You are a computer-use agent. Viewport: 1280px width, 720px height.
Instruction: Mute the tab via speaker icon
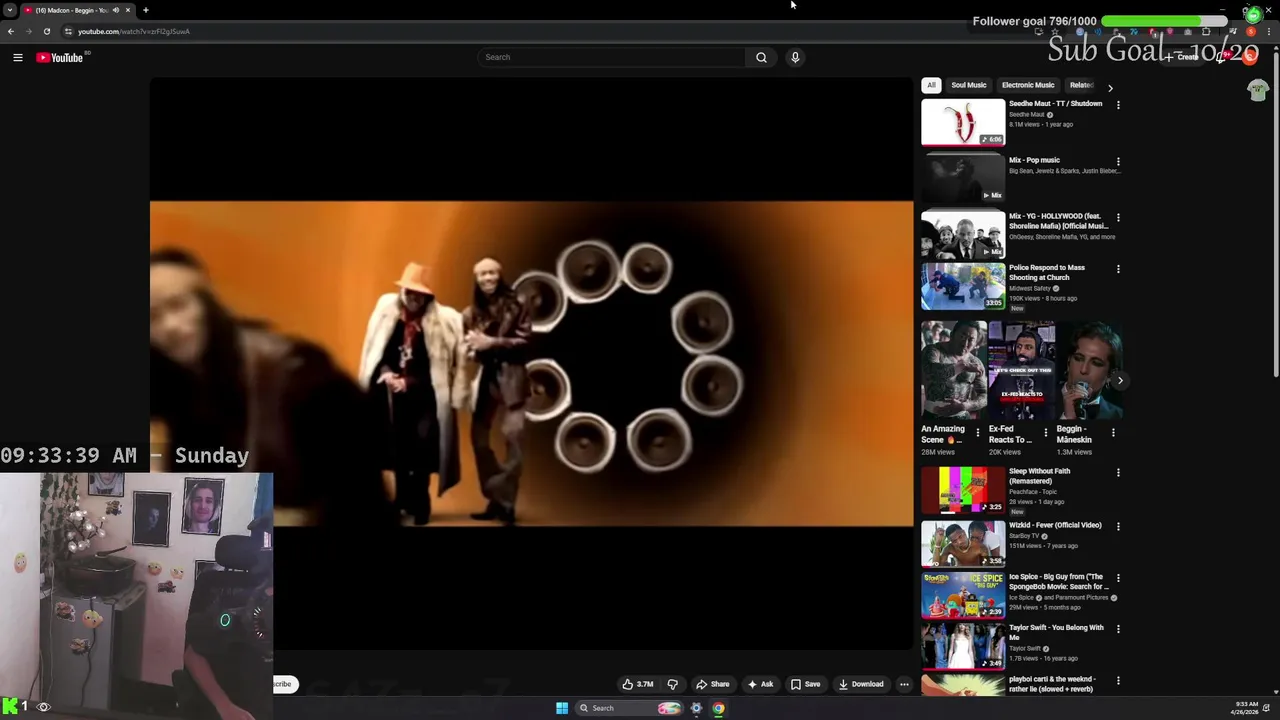115,10
